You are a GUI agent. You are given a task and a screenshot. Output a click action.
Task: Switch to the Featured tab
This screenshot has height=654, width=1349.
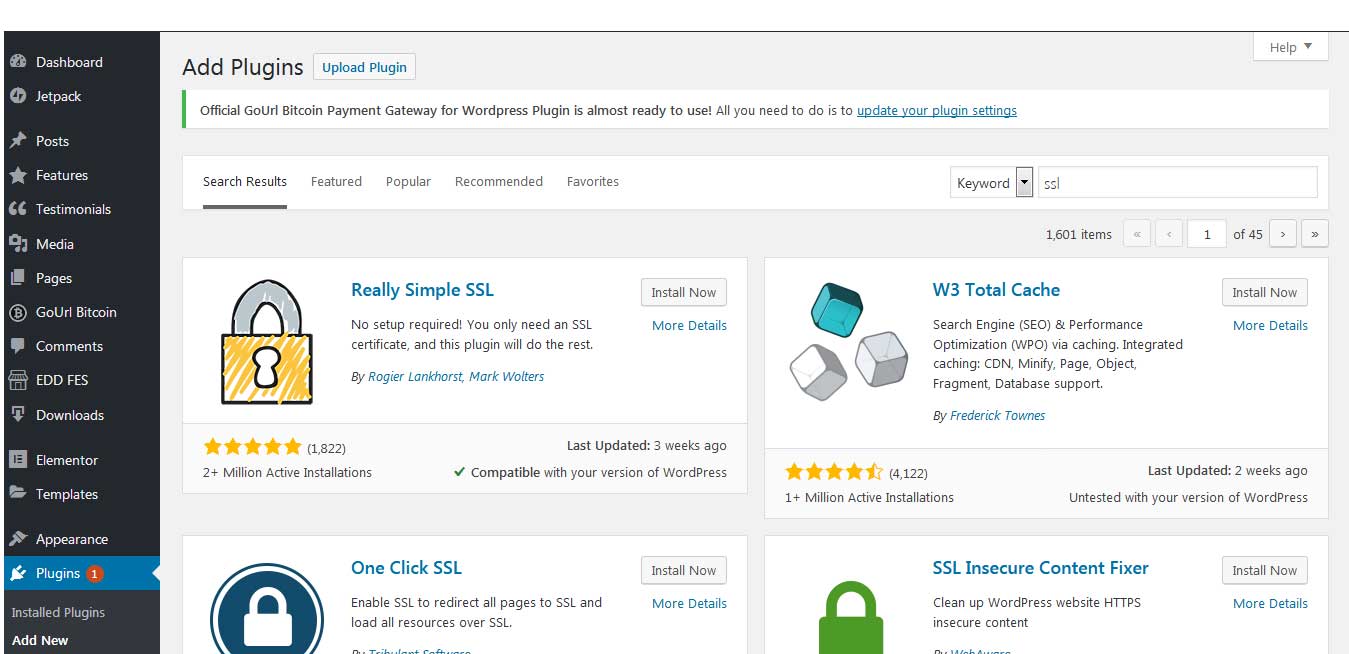[336, 181]
